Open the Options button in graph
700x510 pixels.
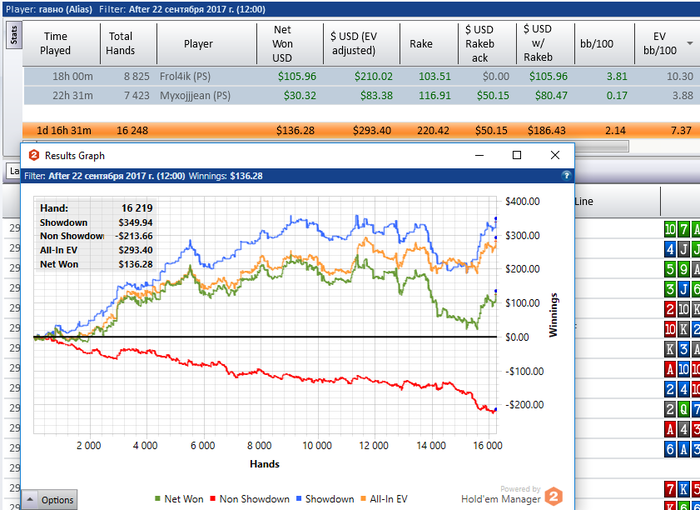pyautogui.click(x=50, y=500)
